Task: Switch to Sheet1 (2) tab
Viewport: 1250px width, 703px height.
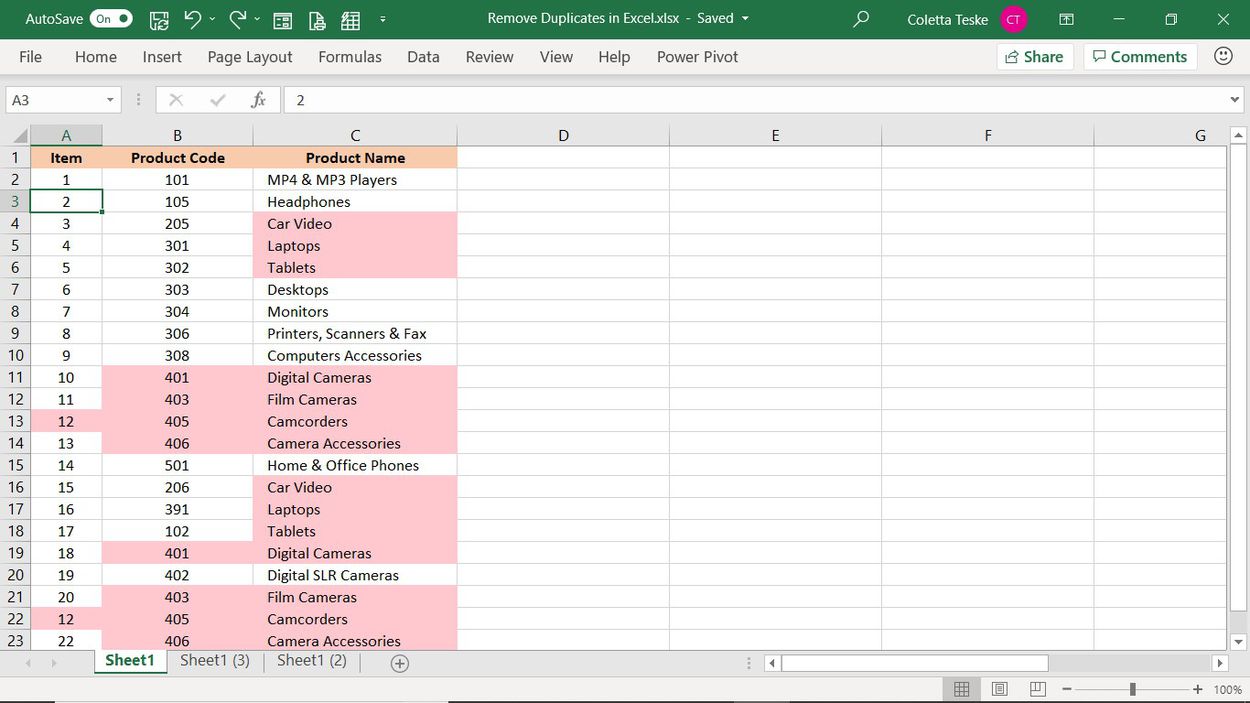Action: pos(312,661)
